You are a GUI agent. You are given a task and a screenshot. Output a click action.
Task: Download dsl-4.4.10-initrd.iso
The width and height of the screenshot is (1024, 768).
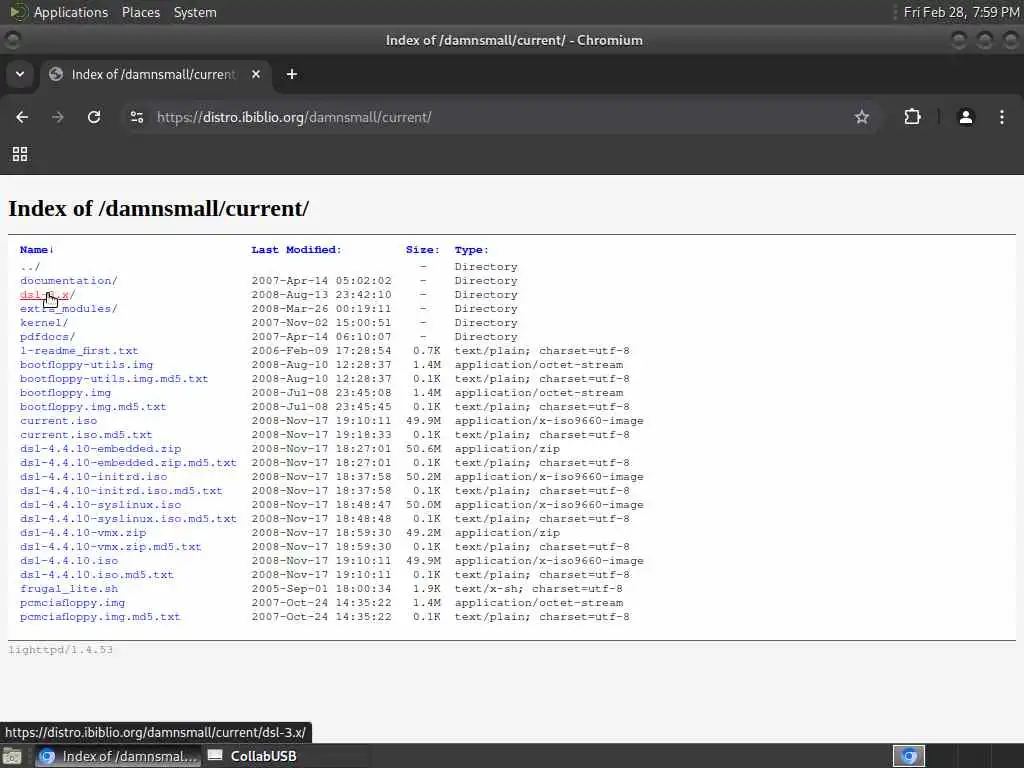(93, 477)
